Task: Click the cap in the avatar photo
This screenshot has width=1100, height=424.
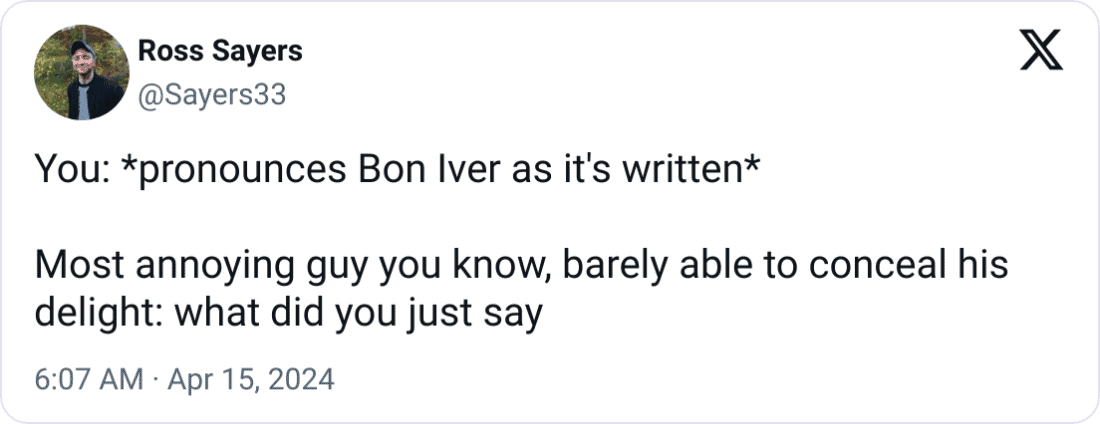Action: [x=82, y=48]
